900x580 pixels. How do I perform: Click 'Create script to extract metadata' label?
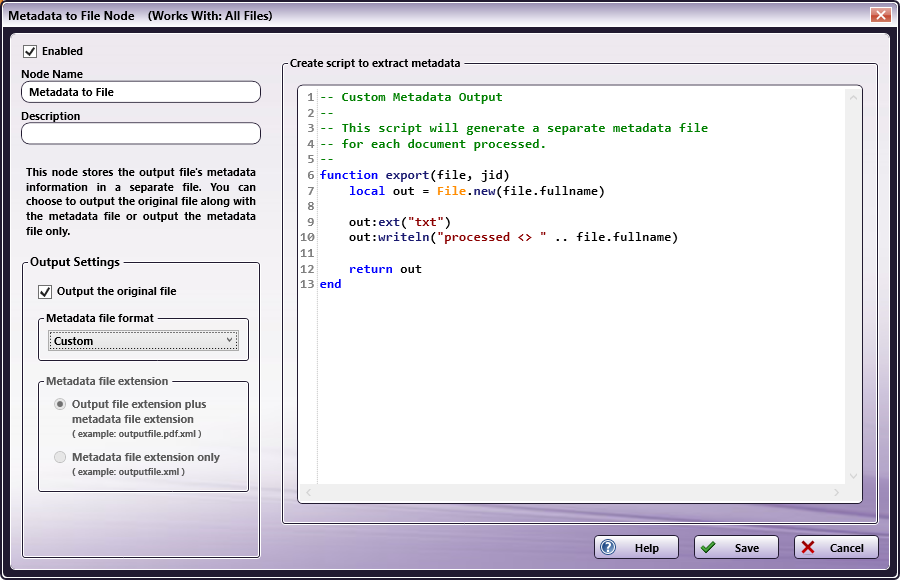coord(375,63)
